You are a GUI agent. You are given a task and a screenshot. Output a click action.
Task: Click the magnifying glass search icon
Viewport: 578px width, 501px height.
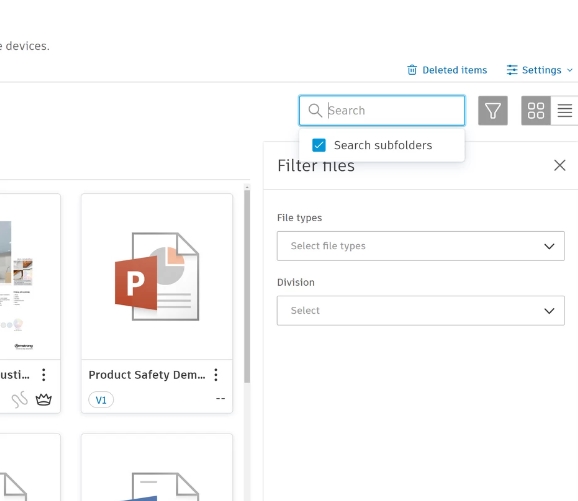coord(315,110)
